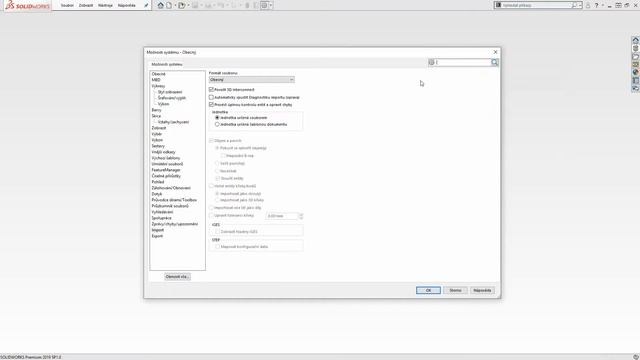640x360 pixels.
Task: Select Jednotka určená šablonou dokumentu radio button
Action: click(217, 124)
